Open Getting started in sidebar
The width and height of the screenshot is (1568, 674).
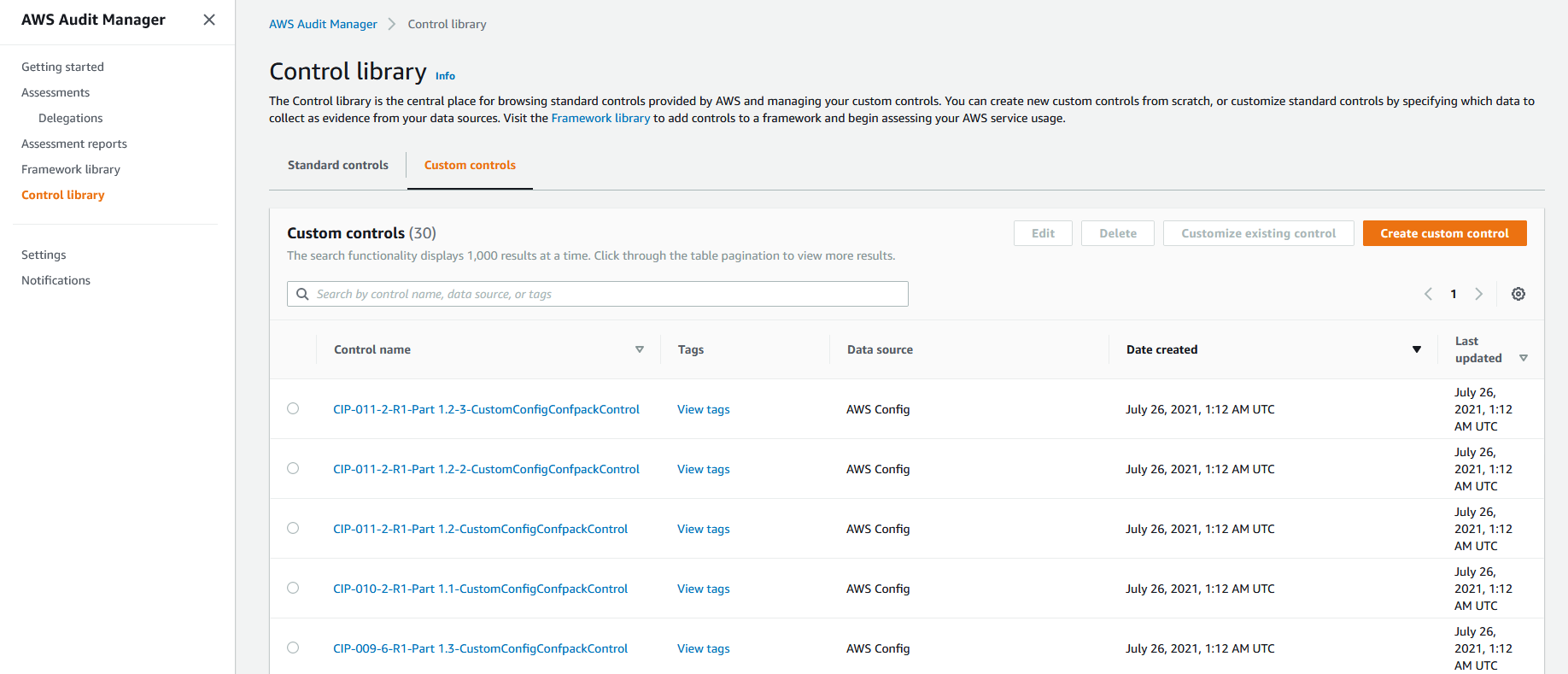[x=62, y=67]
